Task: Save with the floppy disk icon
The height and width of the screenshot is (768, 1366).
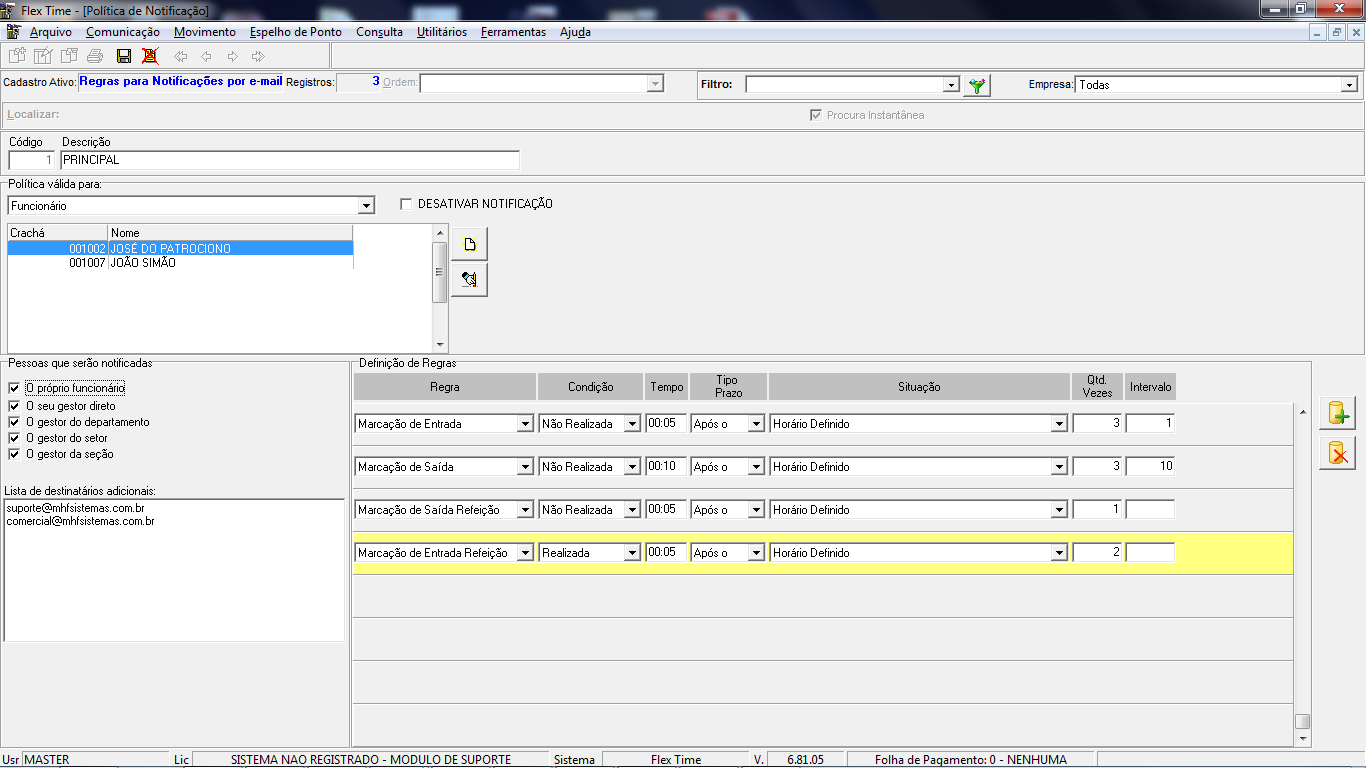Action: coord(124,56)
